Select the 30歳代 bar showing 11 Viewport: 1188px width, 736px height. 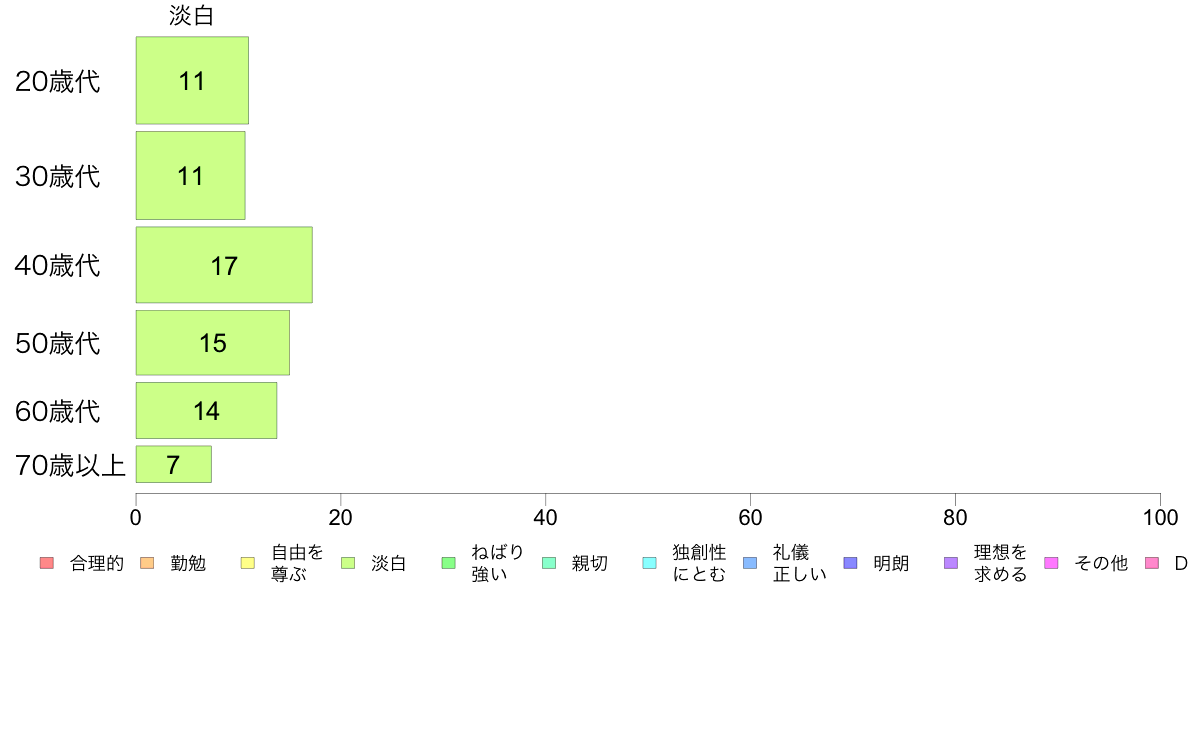click(x=191, y=176)
